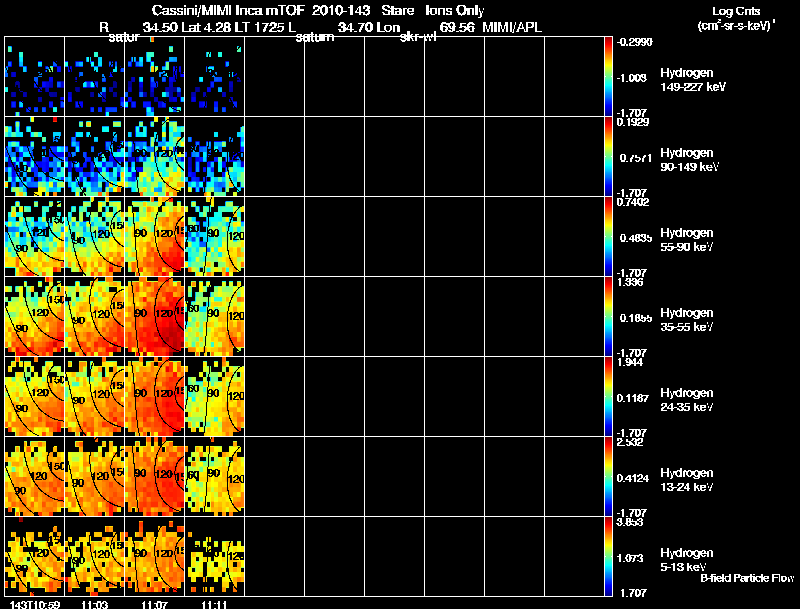Click the 'Cassini/MIMI Inca mTOF' title text

228,10
